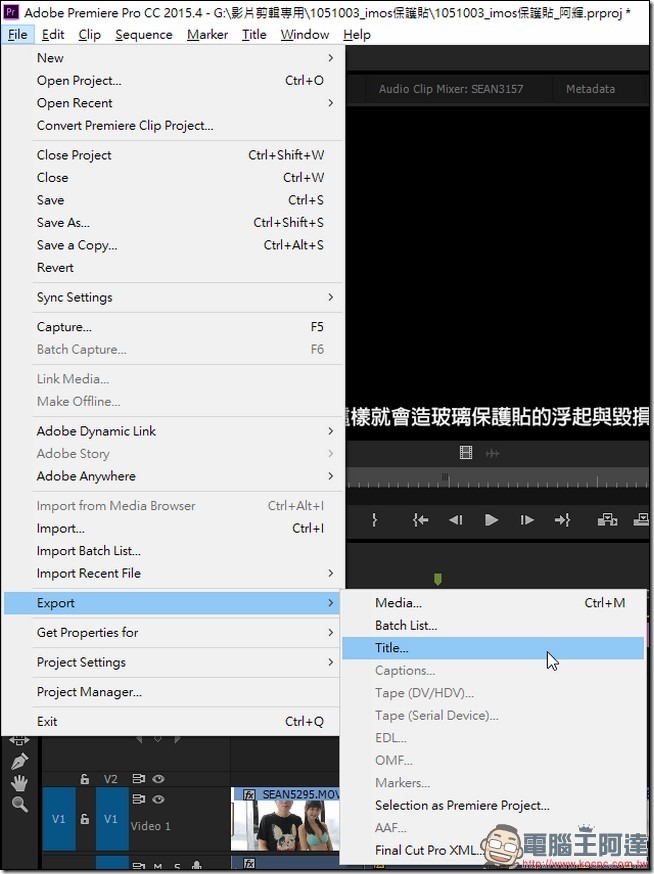Image resolution: width=654 pixels, height=874 pixels.
Task: Toggle V2 track targeting label
Action: pos(110,779)
